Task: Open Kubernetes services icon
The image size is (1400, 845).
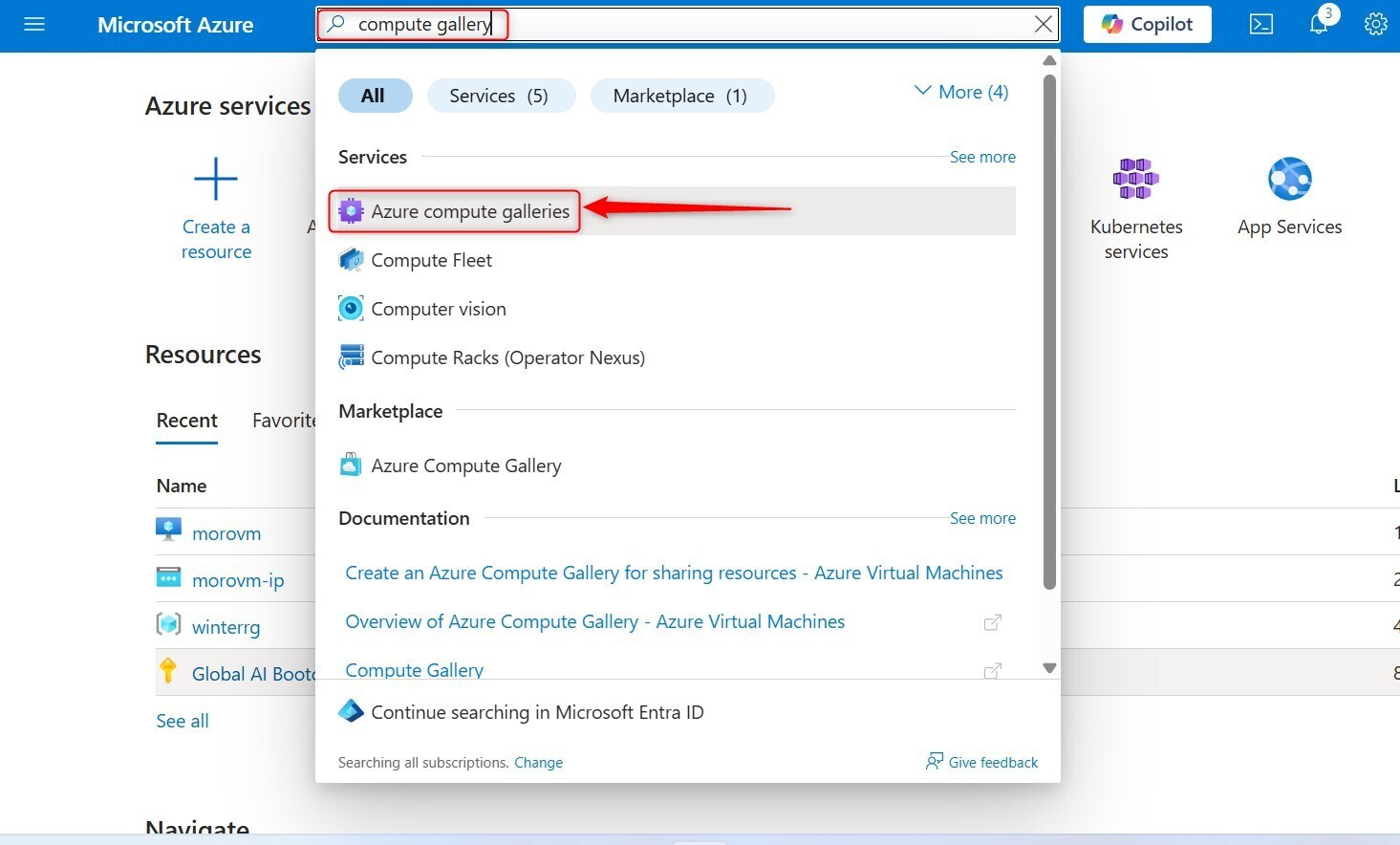Action: pyautogui.click(x=1136, y=179)
